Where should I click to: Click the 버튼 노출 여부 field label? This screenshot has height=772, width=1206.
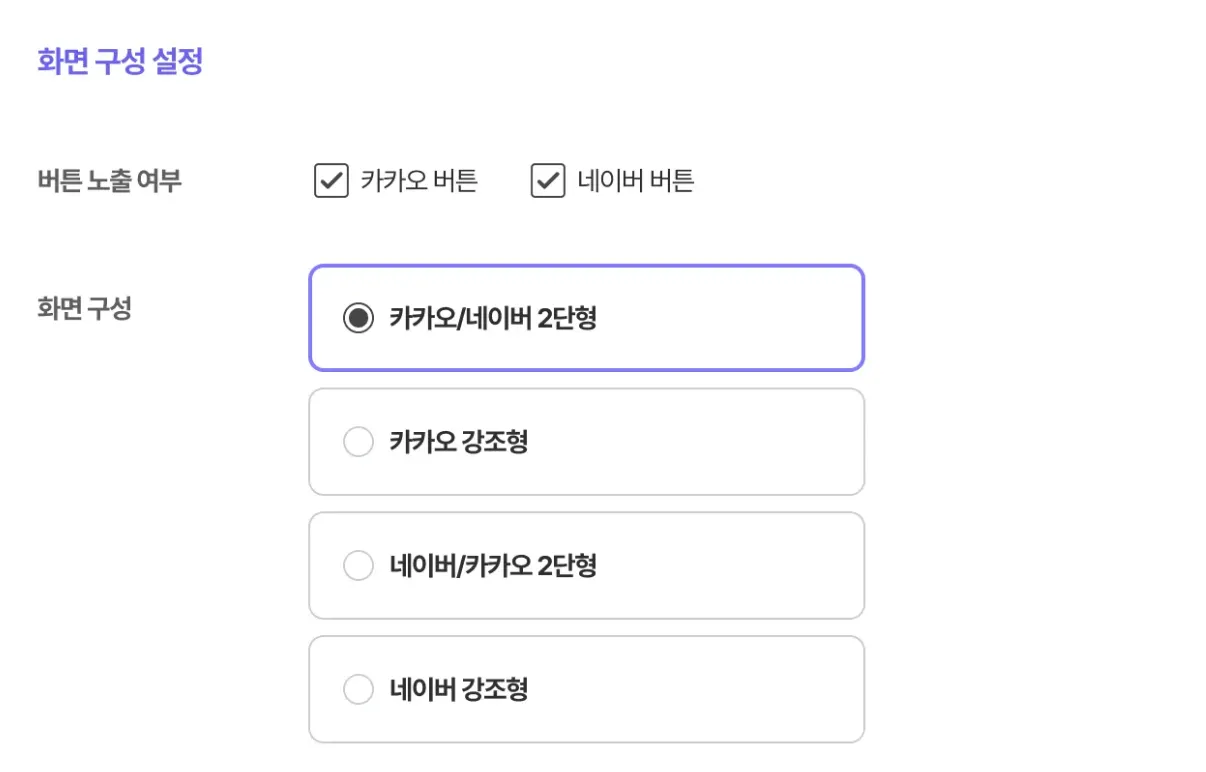109,181
